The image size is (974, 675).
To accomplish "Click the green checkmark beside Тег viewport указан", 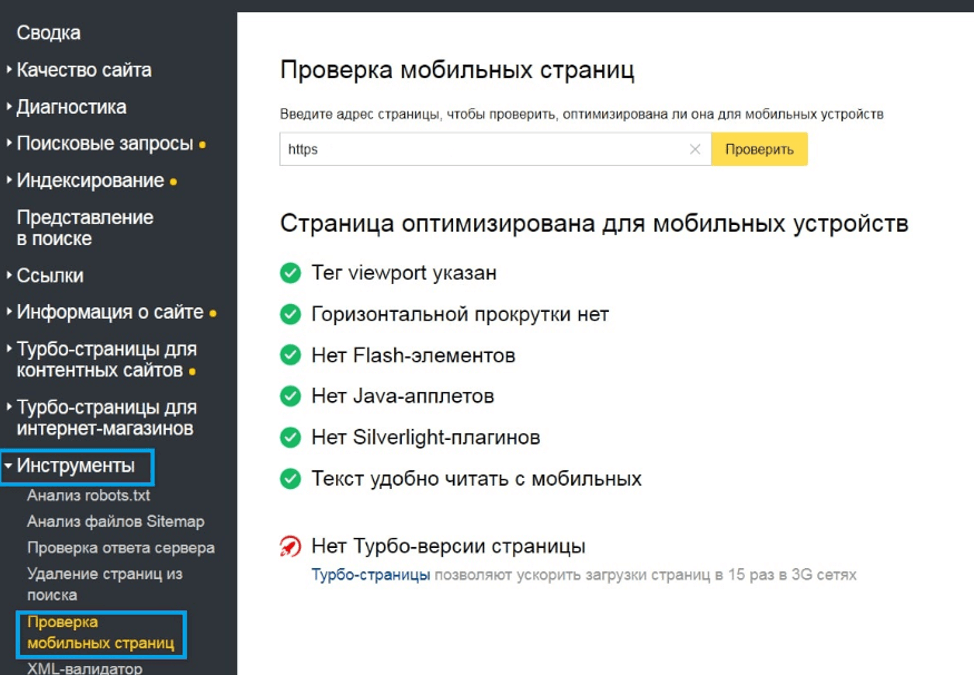I will click(x=290, y=273).
